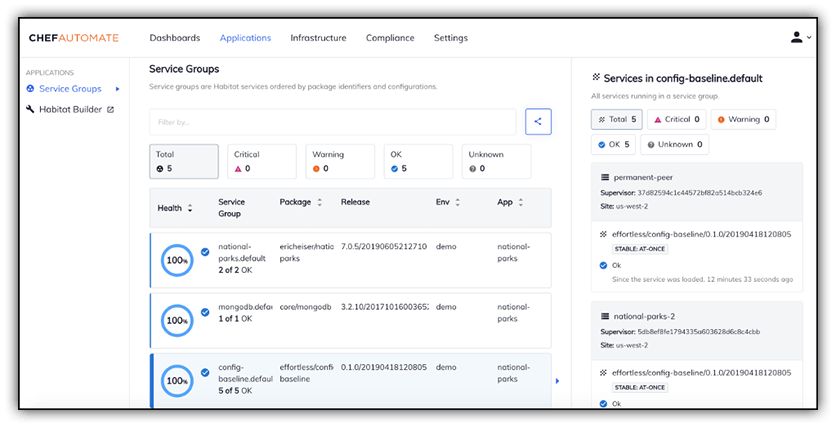Filter service groups by Warning 0
Image resolution: width=838 pixels, height=429 pixels.
click(340, 161)
